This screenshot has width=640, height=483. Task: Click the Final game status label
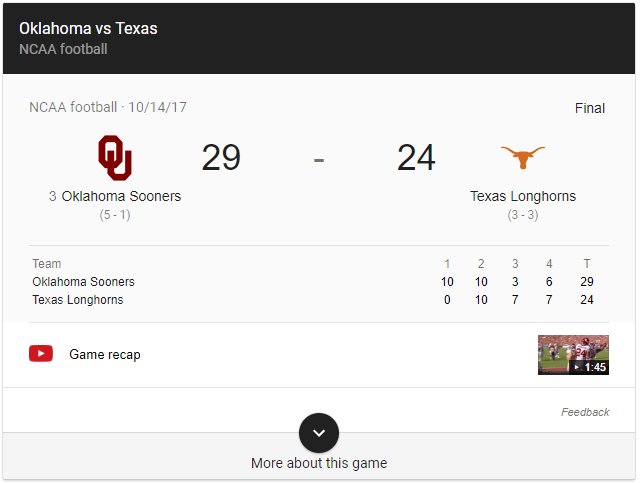coord(590,108)
